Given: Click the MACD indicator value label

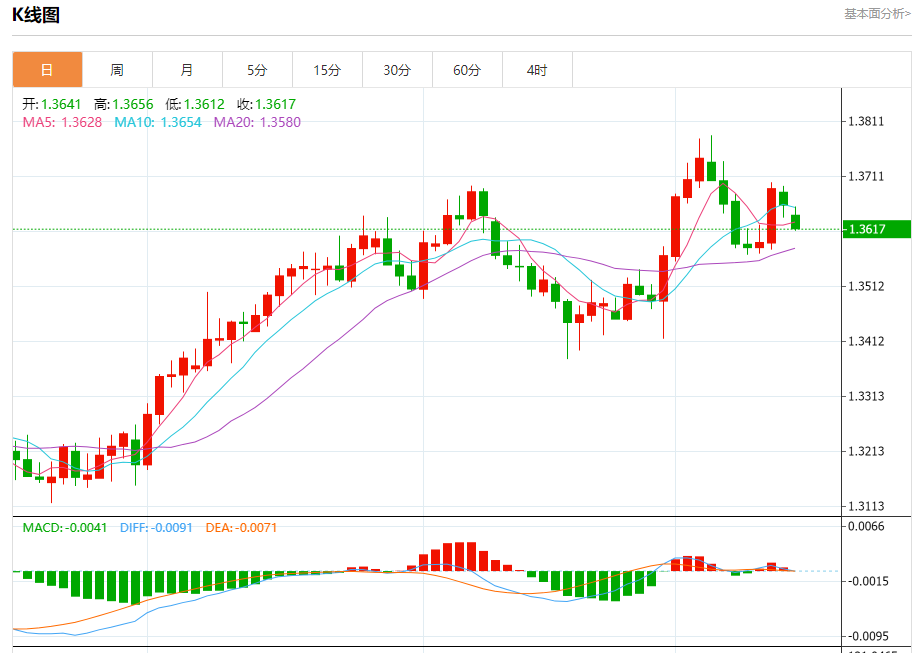Looking at the screenshot, I should coord(65,527).
